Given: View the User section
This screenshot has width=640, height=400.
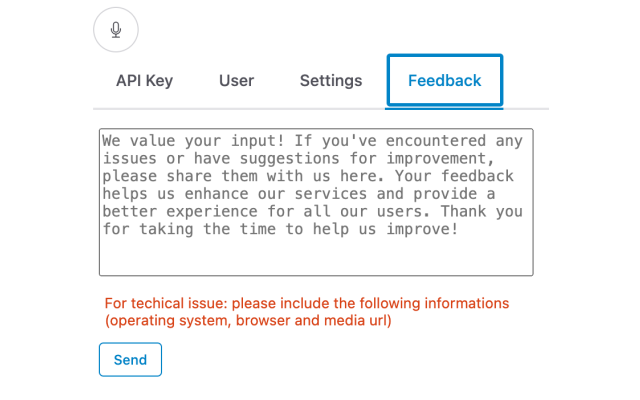Looking at the screenshot, I should coord(236,81).
